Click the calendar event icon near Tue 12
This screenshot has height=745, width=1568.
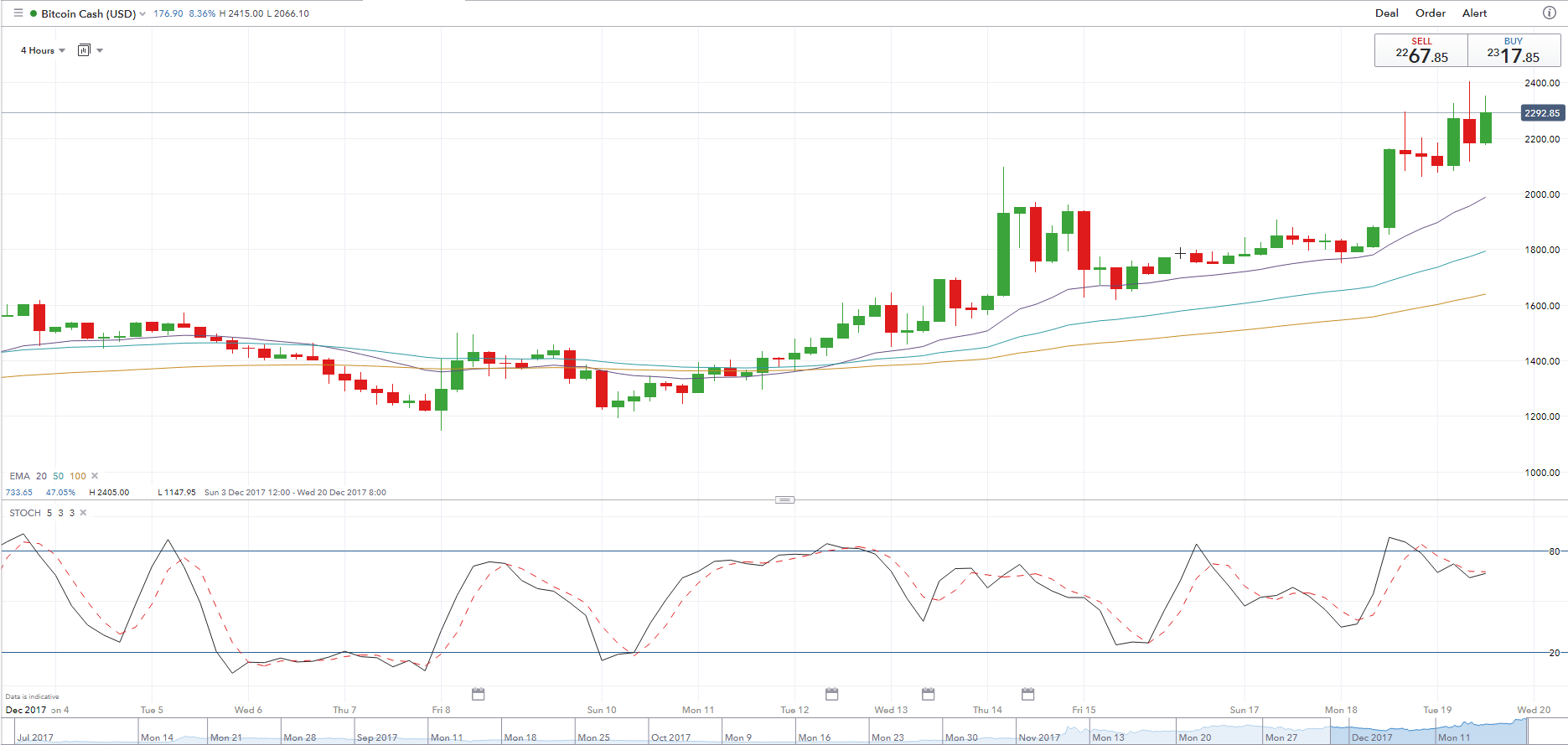[x=832, y=694]
